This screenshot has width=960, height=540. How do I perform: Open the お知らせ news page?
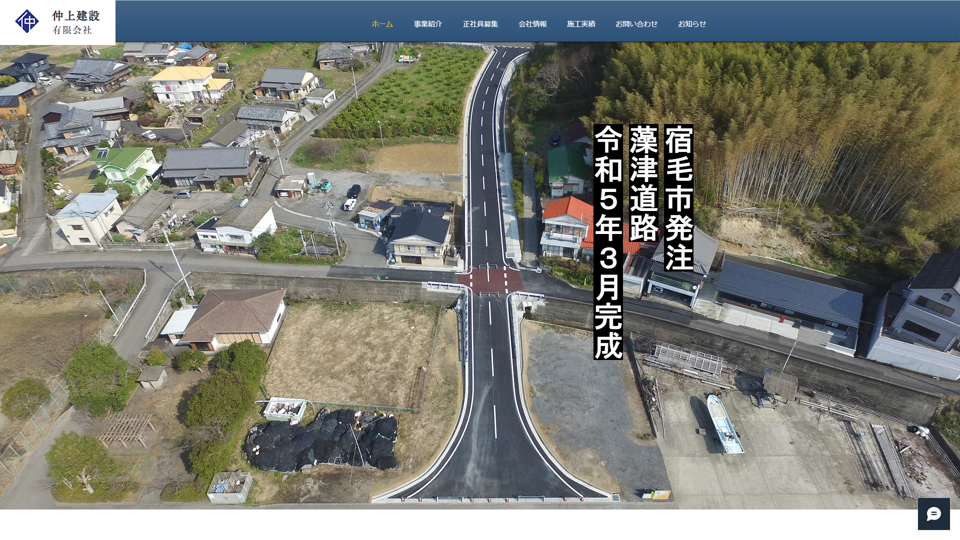(692, 24)
